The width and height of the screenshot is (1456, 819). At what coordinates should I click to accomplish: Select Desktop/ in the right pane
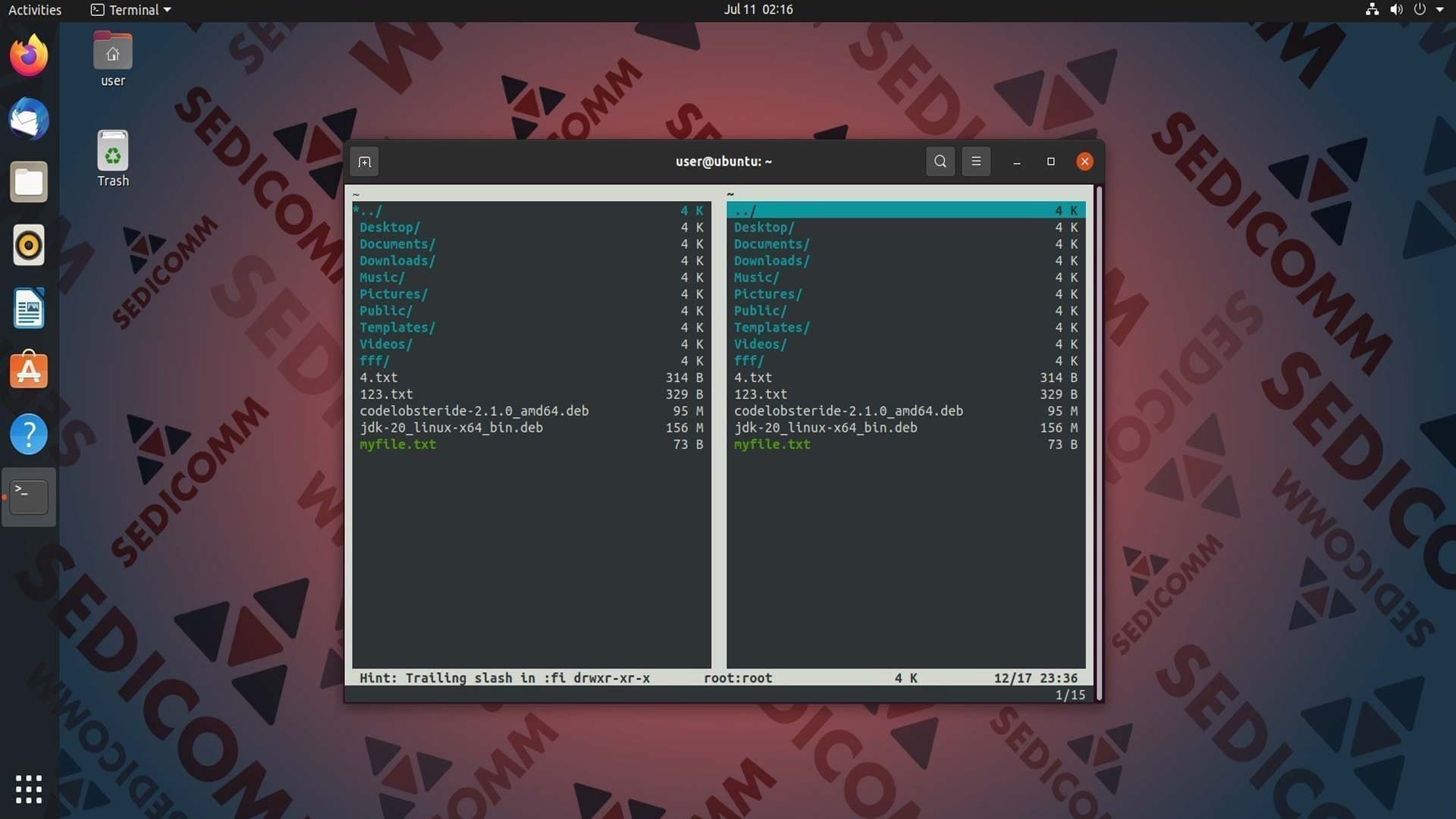coord(906,227)
